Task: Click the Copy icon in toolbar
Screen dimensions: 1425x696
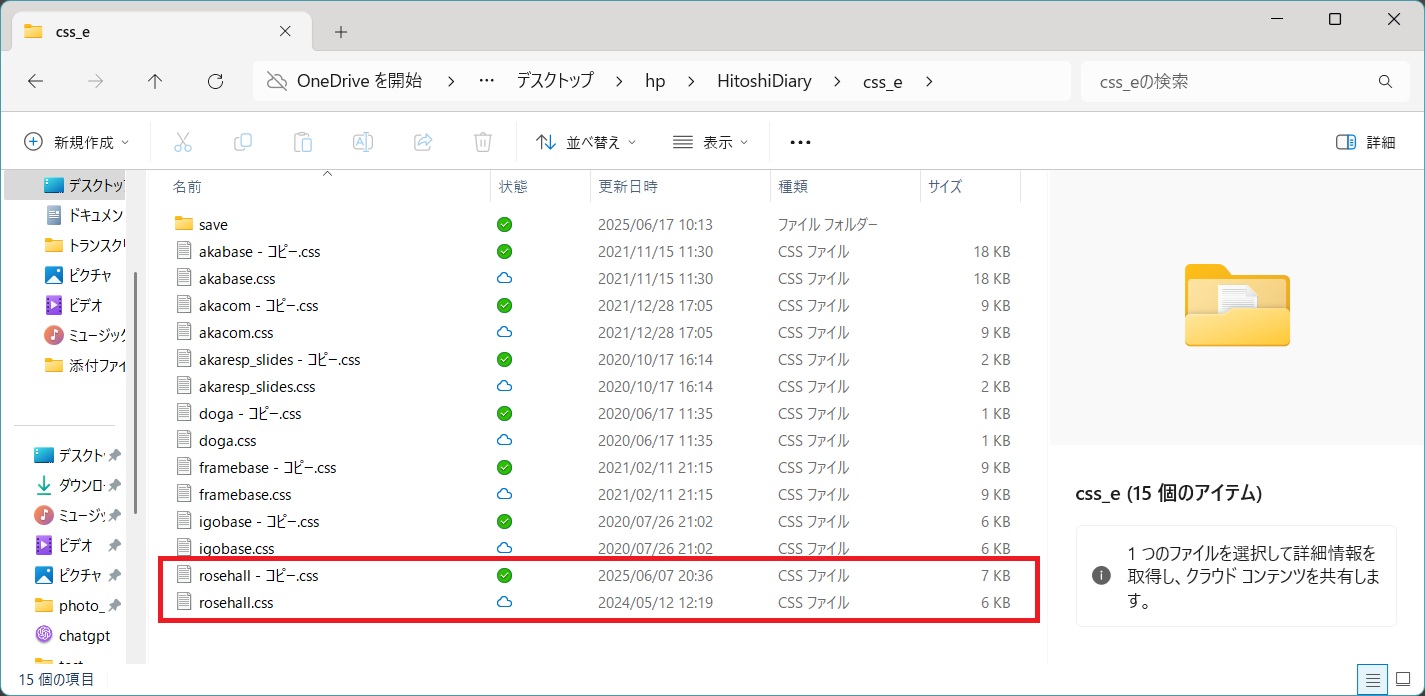Action: (243, 142)
